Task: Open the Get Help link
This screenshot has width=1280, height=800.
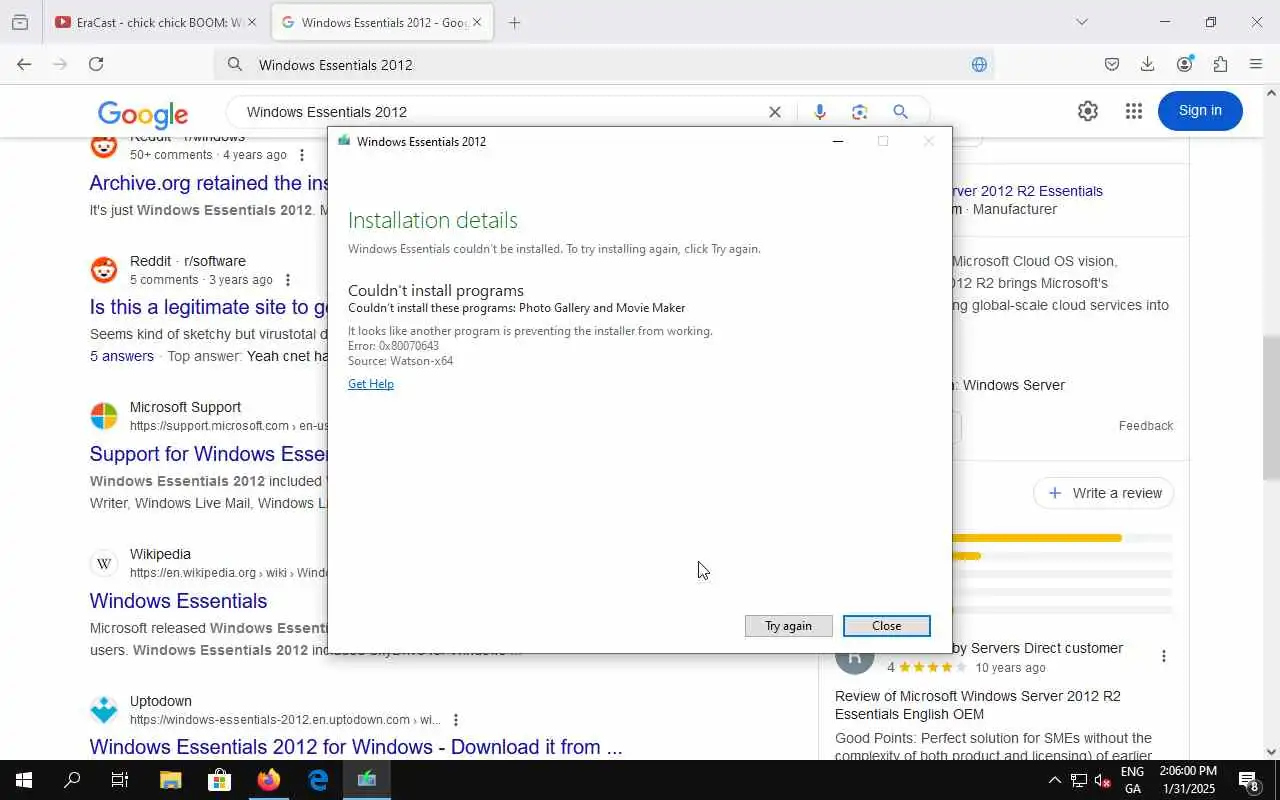Action: (x=371, y=384)
